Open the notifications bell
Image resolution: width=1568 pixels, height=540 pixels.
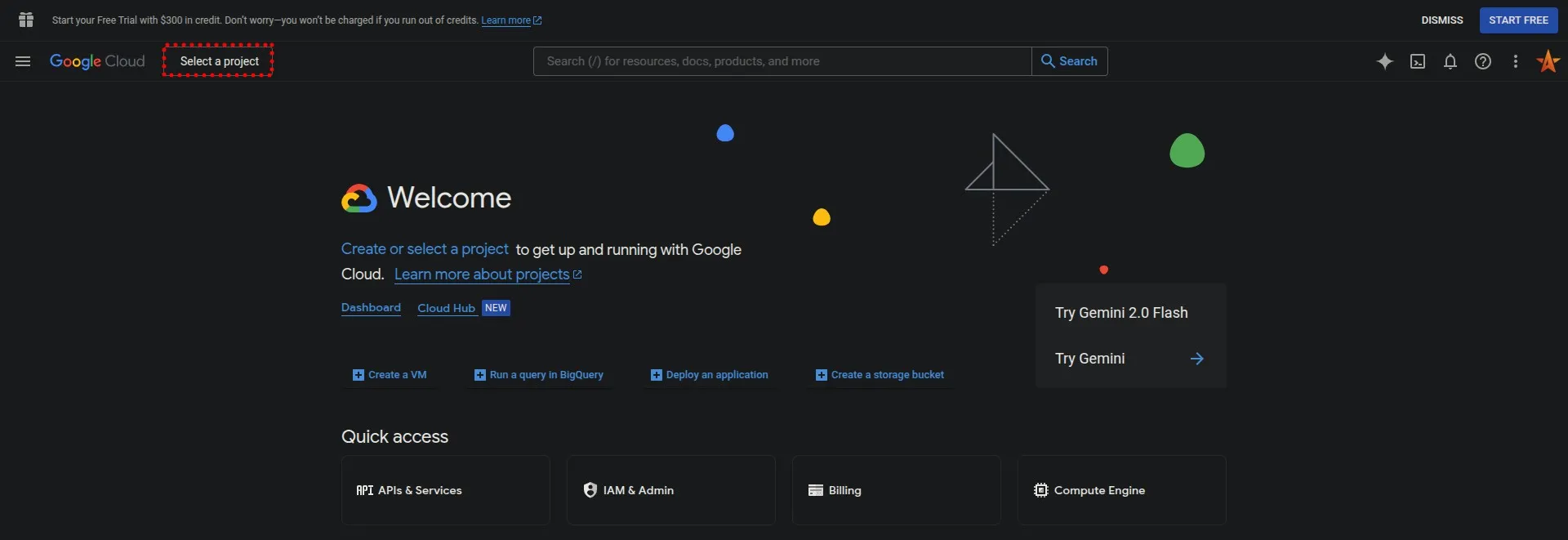pos(1450,61)
